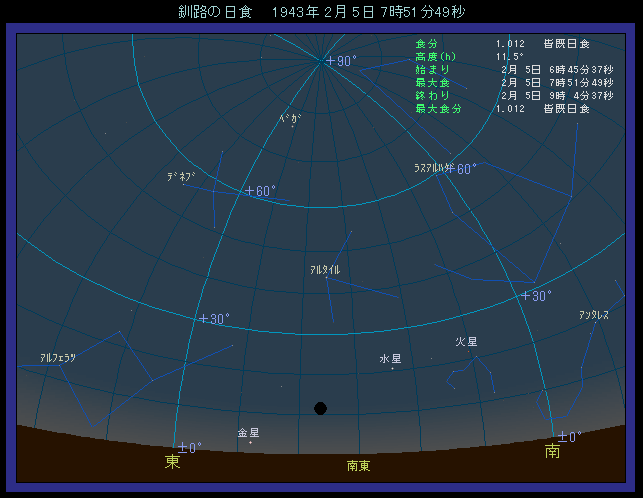643x498 pixels.
Task: Click the +30° label on the left meridian
Action: [x=214, y=319]
